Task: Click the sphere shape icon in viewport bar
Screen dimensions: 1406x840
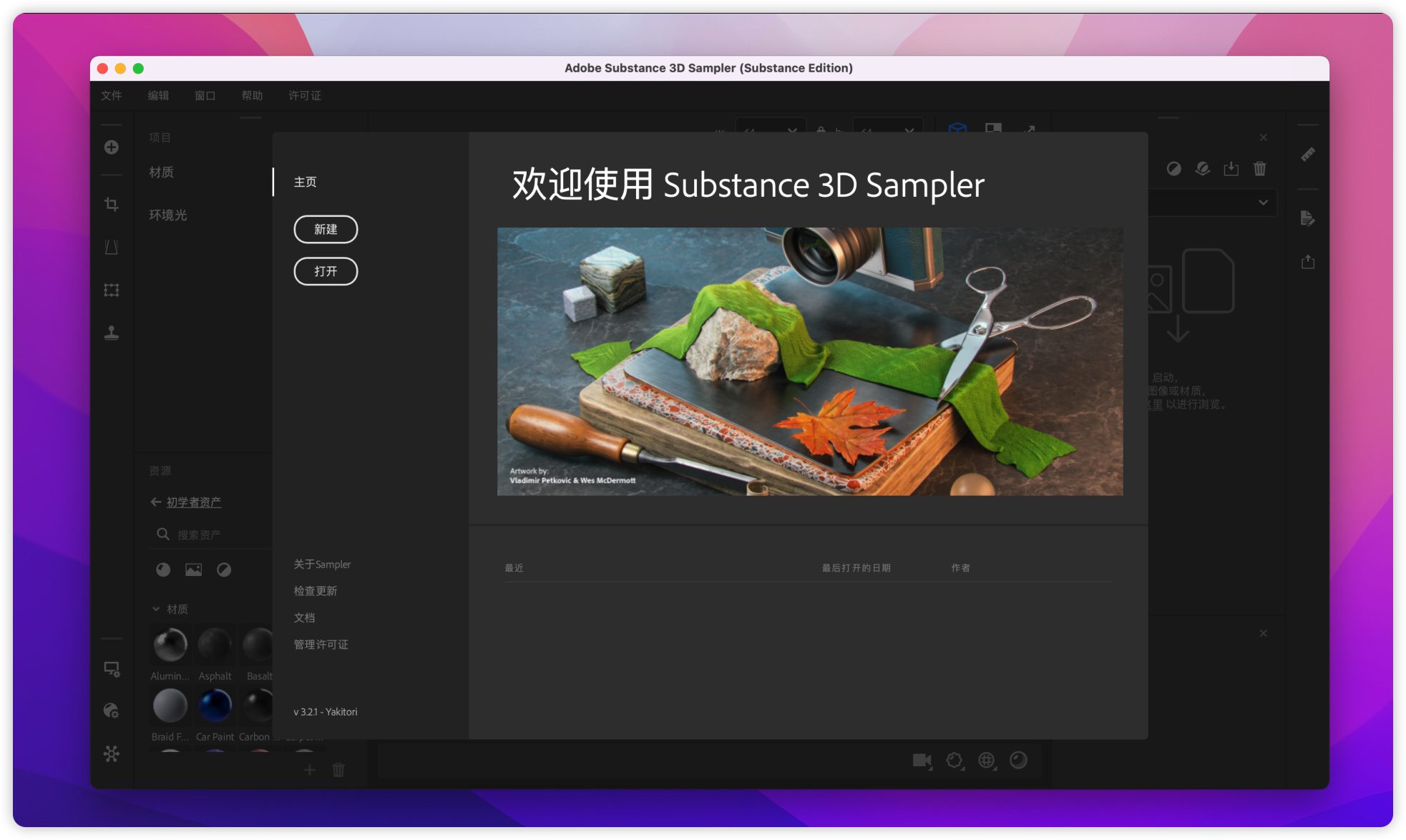Action: click(x=1018, y=761)
